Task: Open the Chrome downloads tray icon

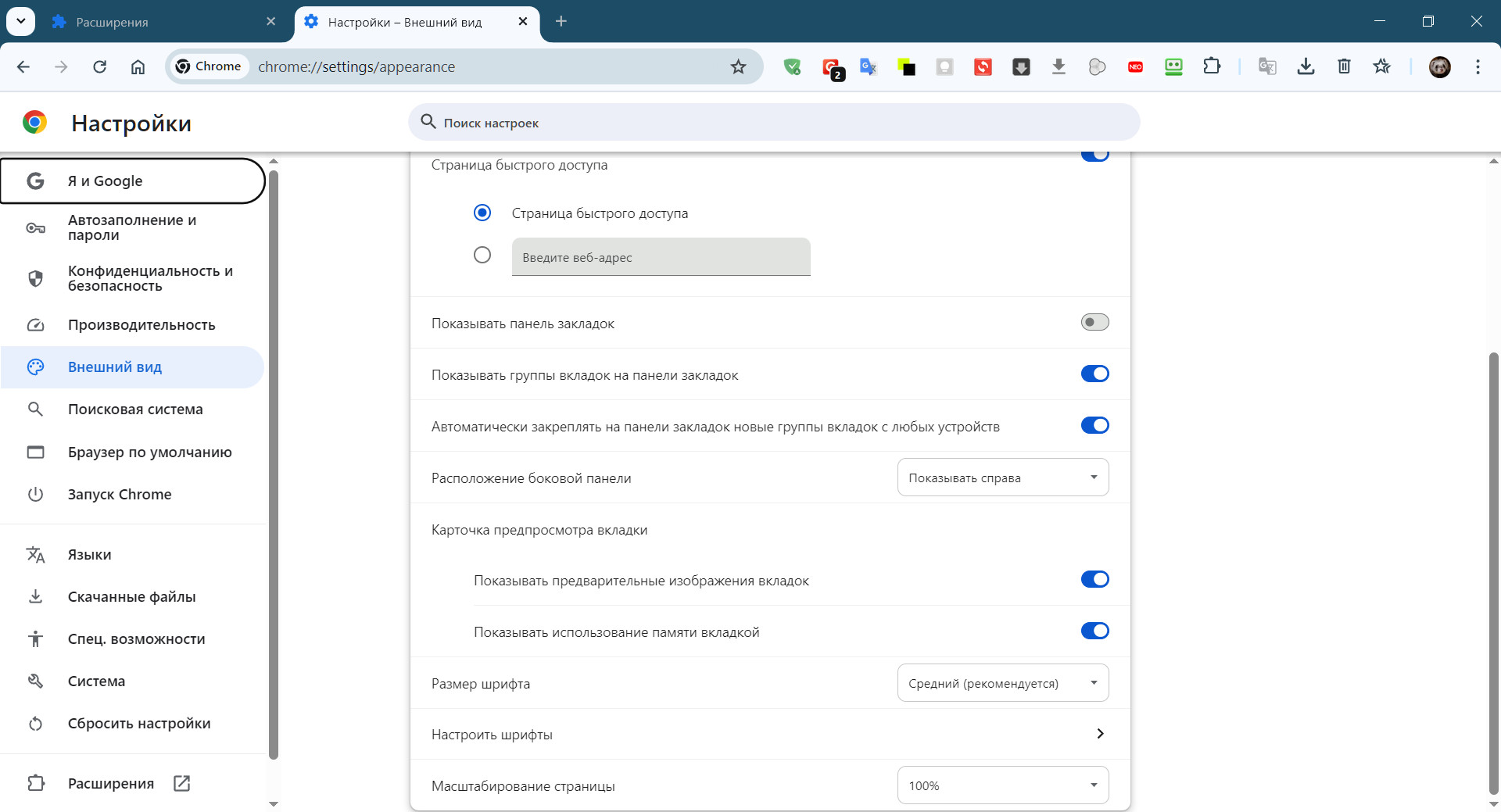Action: [x=1306, y=66]
